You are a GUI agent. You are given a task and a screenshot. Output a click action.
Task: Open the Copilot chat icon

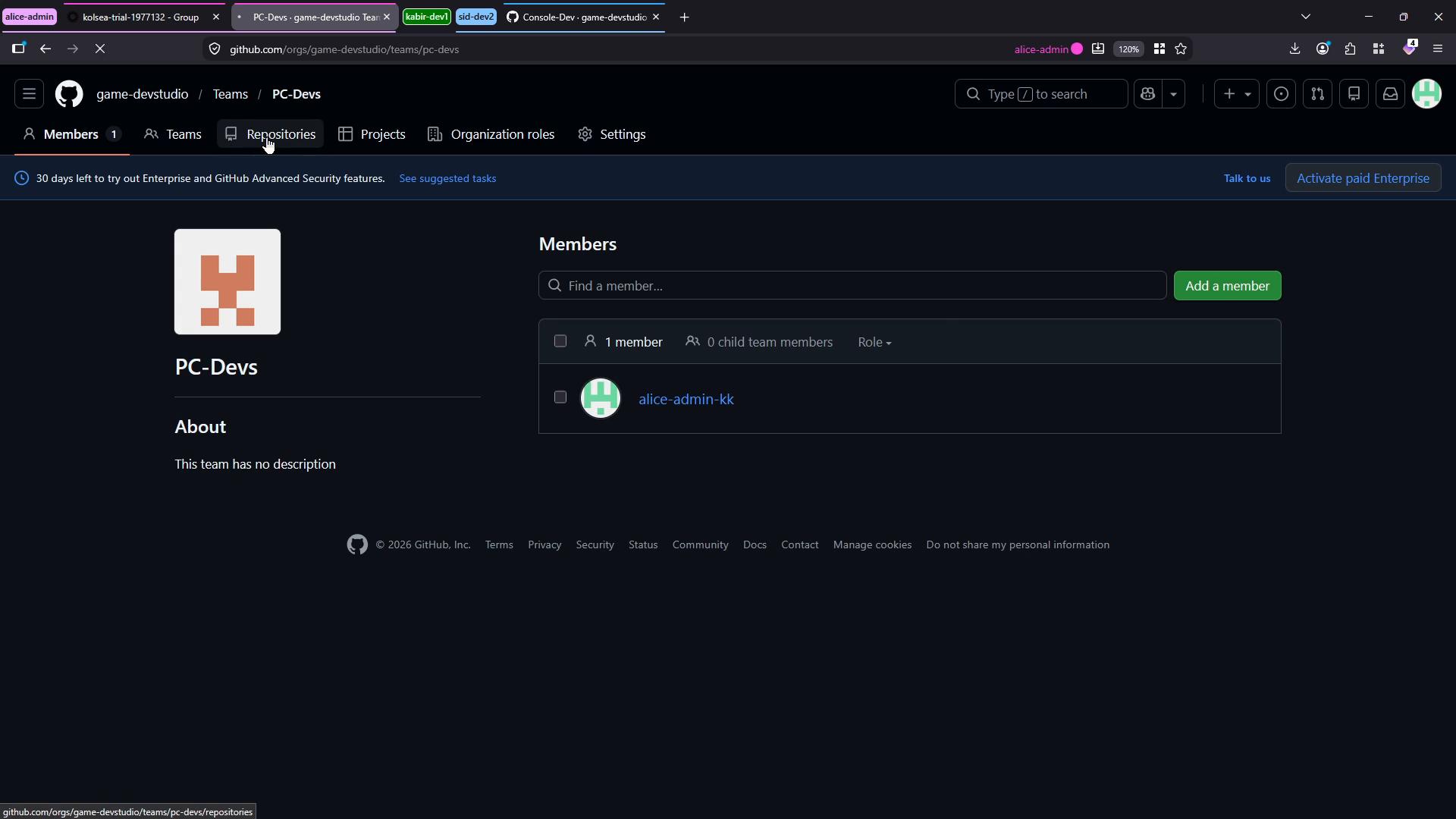coord(1148,94)
